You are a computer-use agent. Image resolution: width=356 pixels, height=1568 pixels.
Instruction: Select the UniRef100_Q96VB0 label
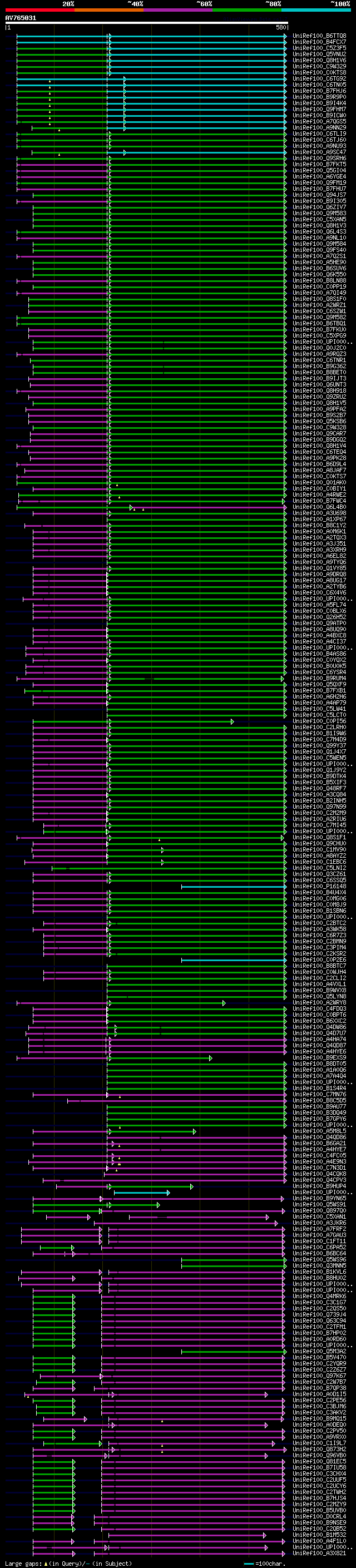[319, 1455]
